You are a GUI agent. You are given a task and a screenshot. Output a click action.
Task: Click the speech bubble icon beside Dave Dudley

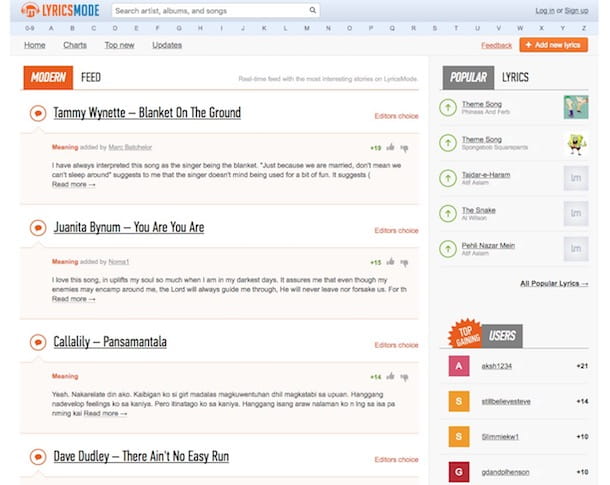tap(38, 457)
